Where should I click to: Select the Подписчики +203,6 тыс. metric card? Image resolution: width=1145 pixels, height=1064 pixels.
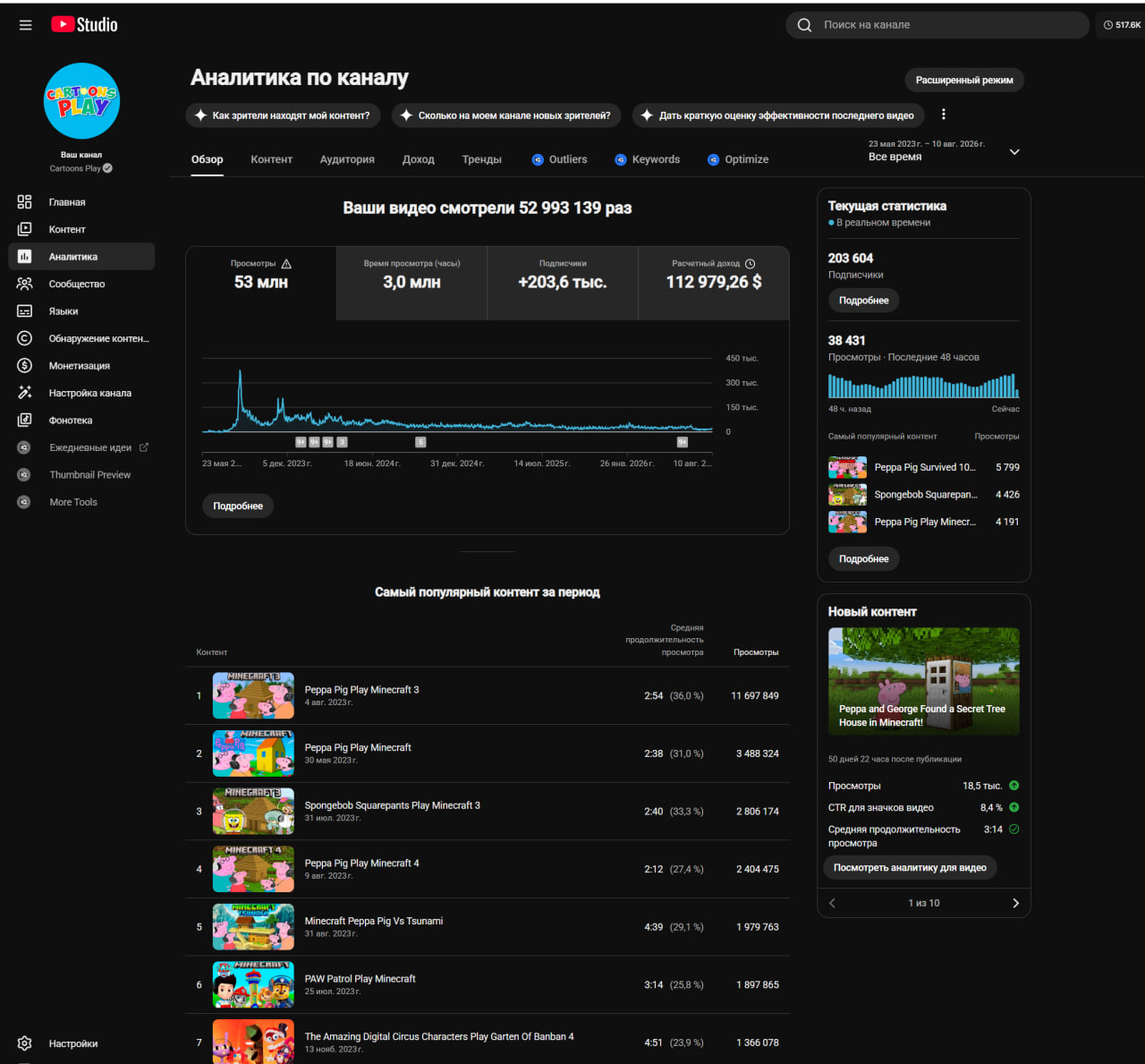click(563, 283)
